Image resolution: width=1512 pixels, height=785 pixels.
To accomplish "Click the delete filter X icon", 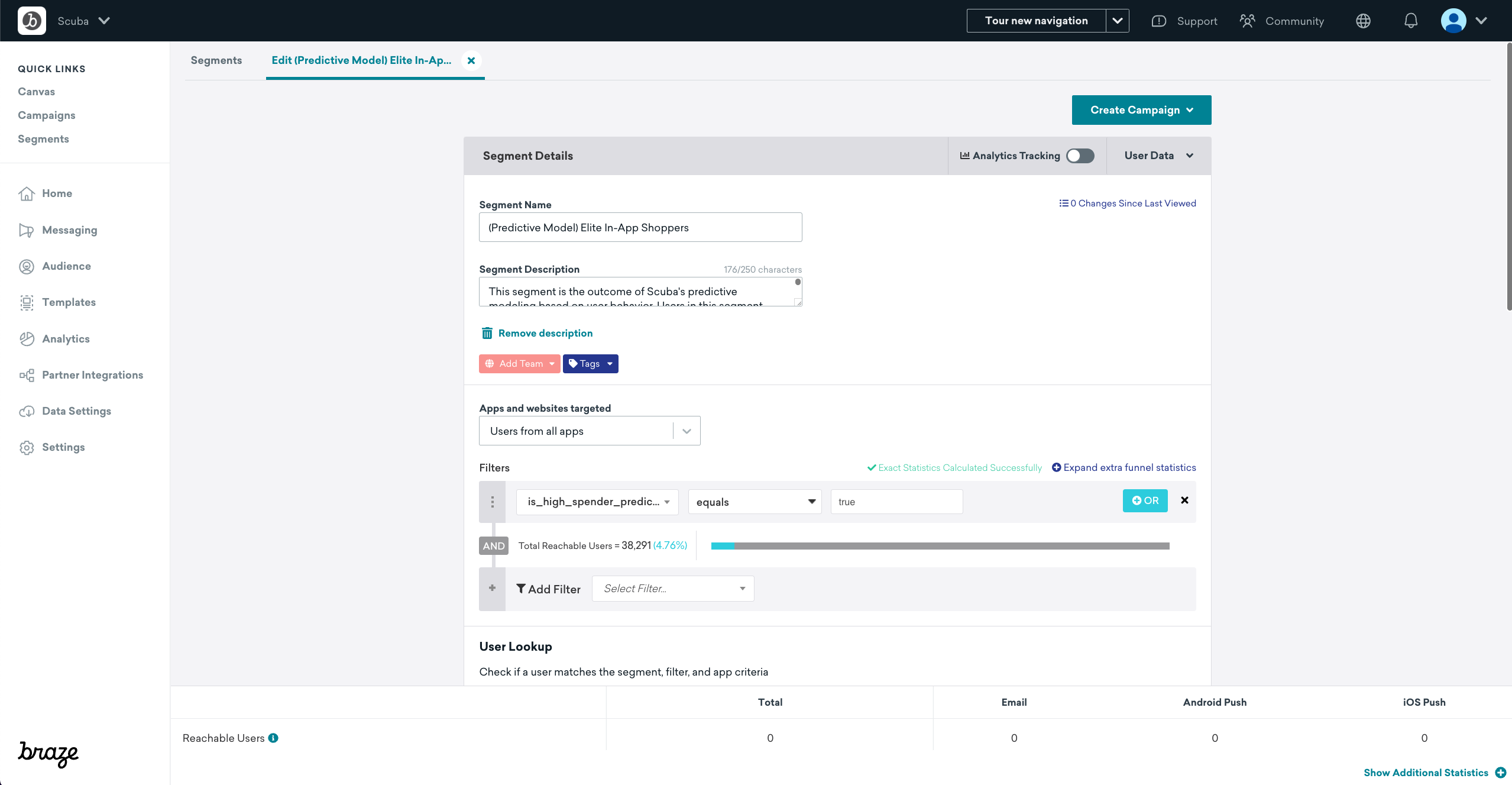I will (x=1185, y=500).
